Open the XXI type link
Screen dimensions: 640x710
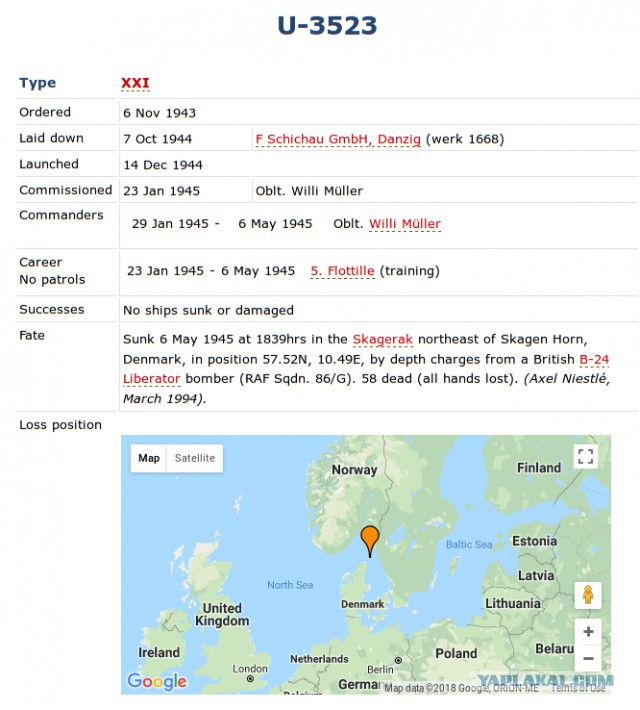point(135,83)
